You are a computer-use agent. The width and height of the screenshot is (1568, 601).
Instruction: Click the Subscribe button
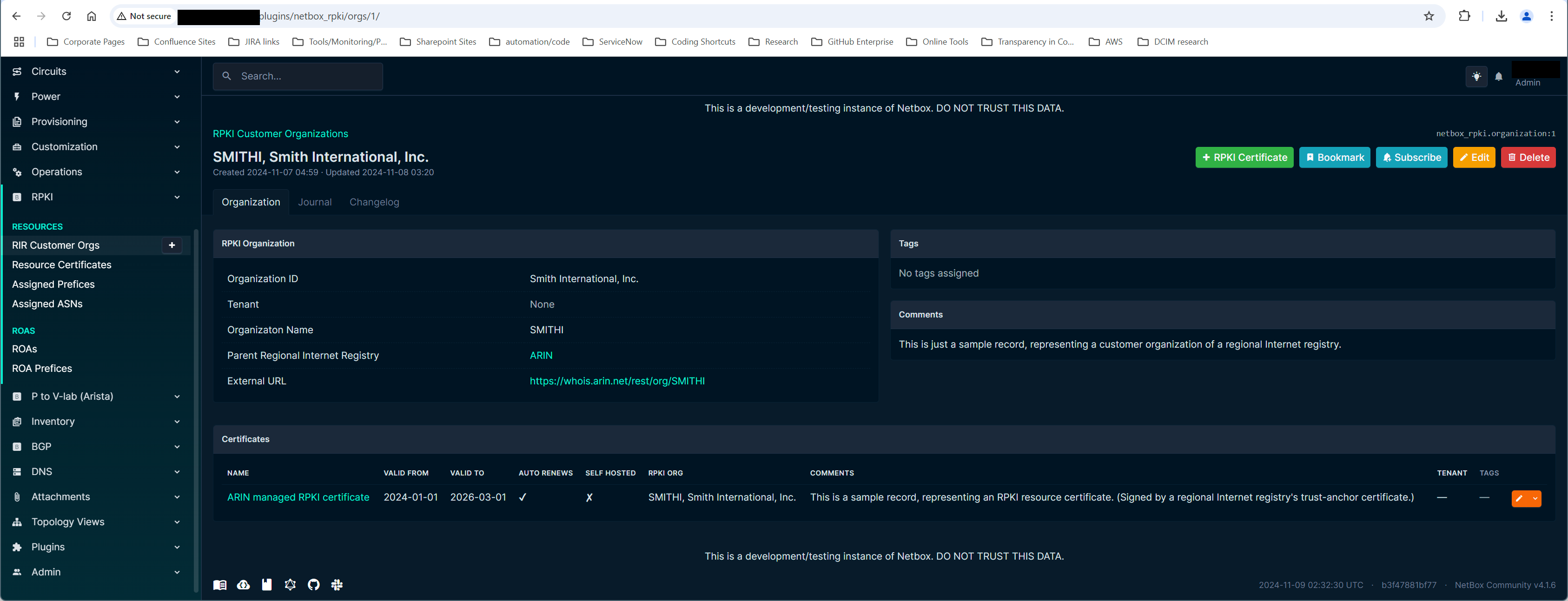[1411, 158]
